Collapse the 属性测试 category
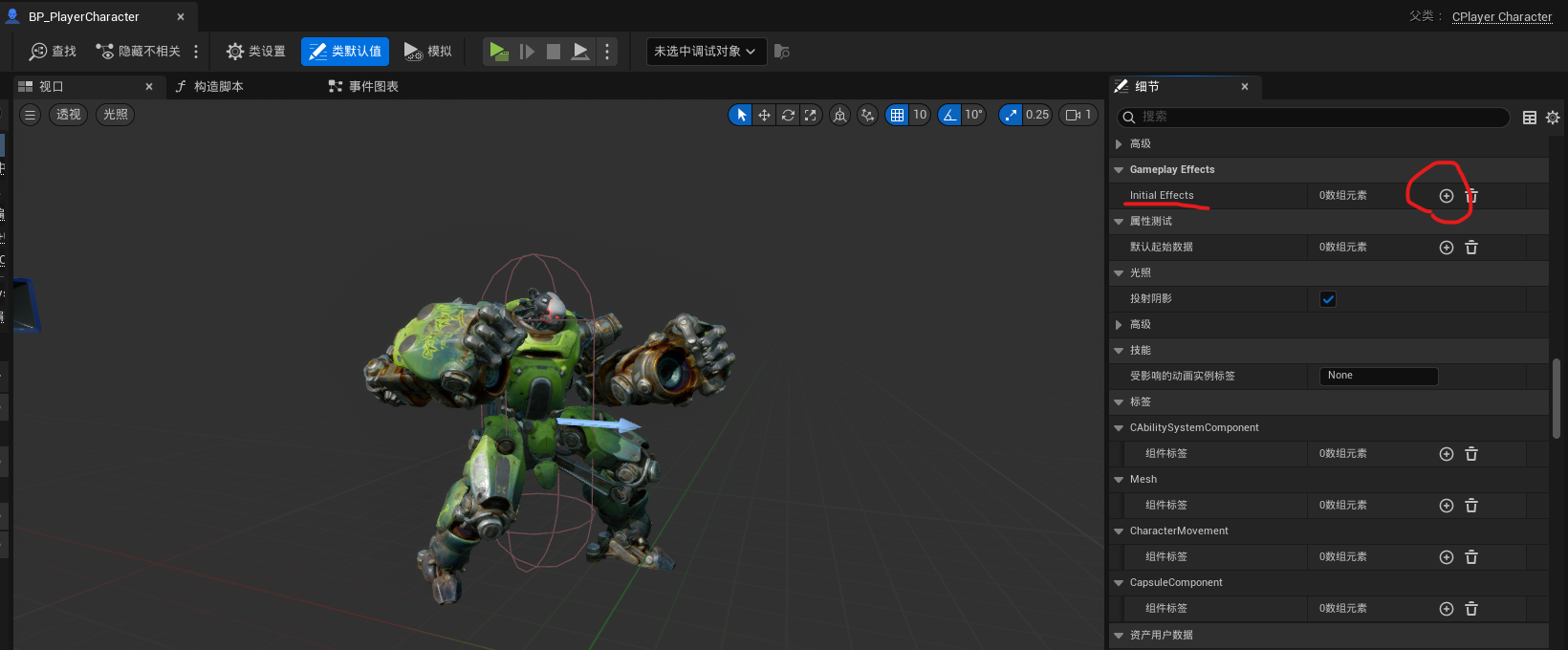 pos(1119,222)
